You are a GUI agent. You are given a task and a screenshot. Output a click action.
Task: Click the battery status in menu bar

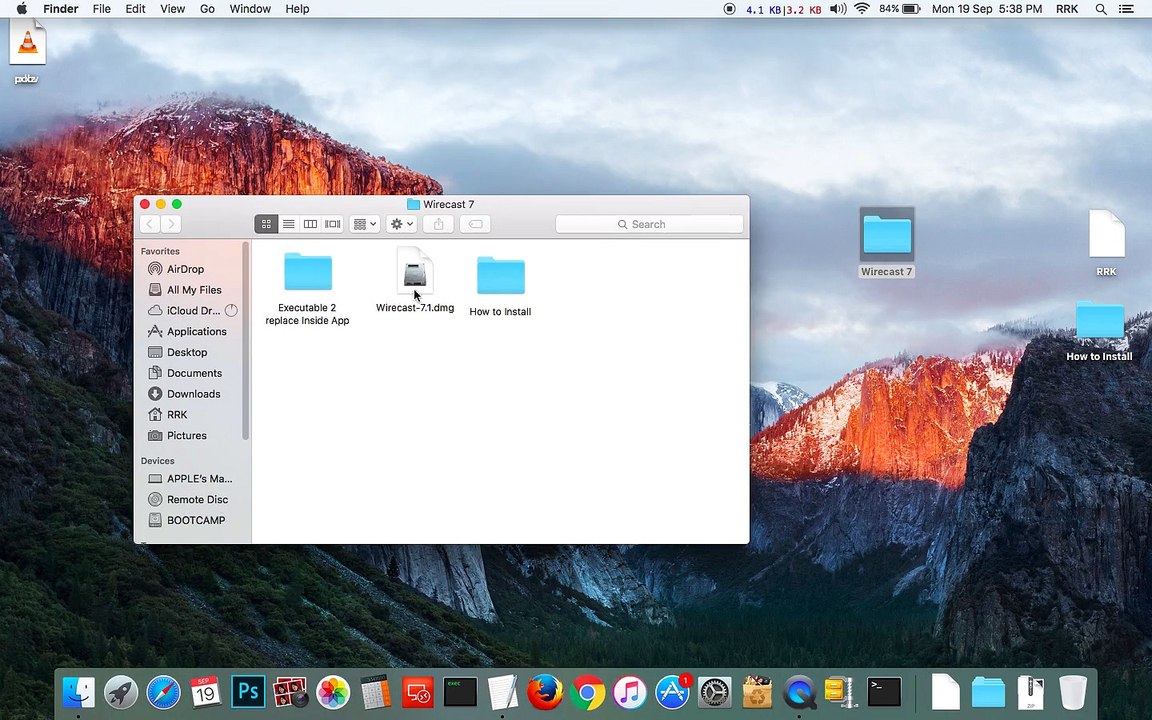click(x=899, y=9)
